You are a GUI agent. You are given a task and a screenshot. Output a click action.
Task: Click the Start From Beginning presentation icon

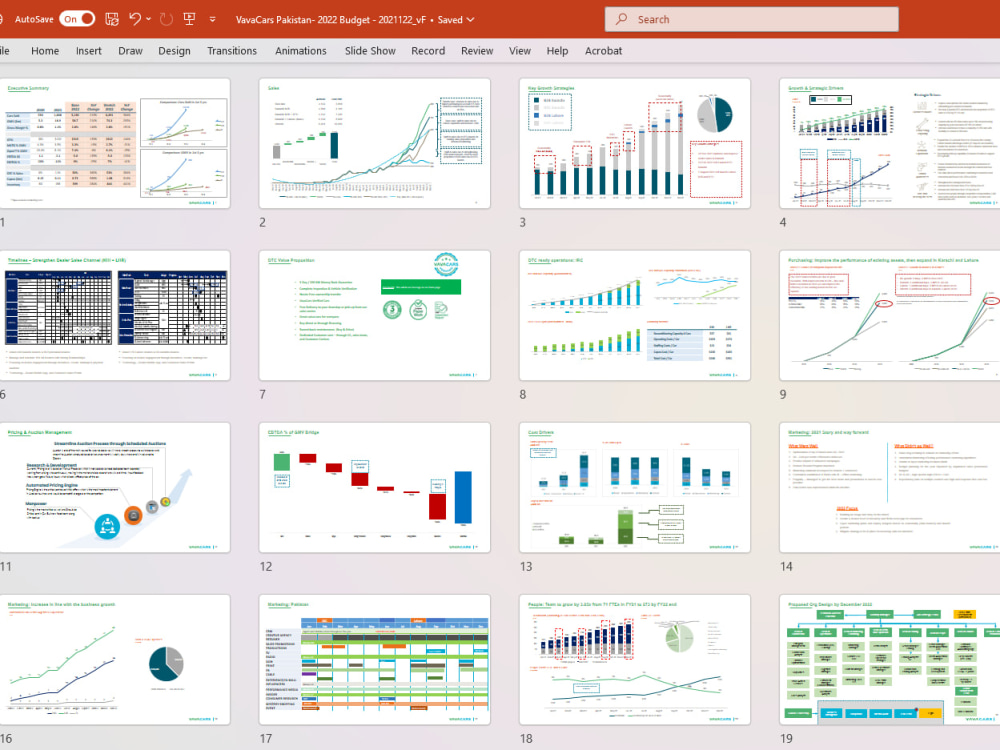pyautogui.click(x=189, y=19)
